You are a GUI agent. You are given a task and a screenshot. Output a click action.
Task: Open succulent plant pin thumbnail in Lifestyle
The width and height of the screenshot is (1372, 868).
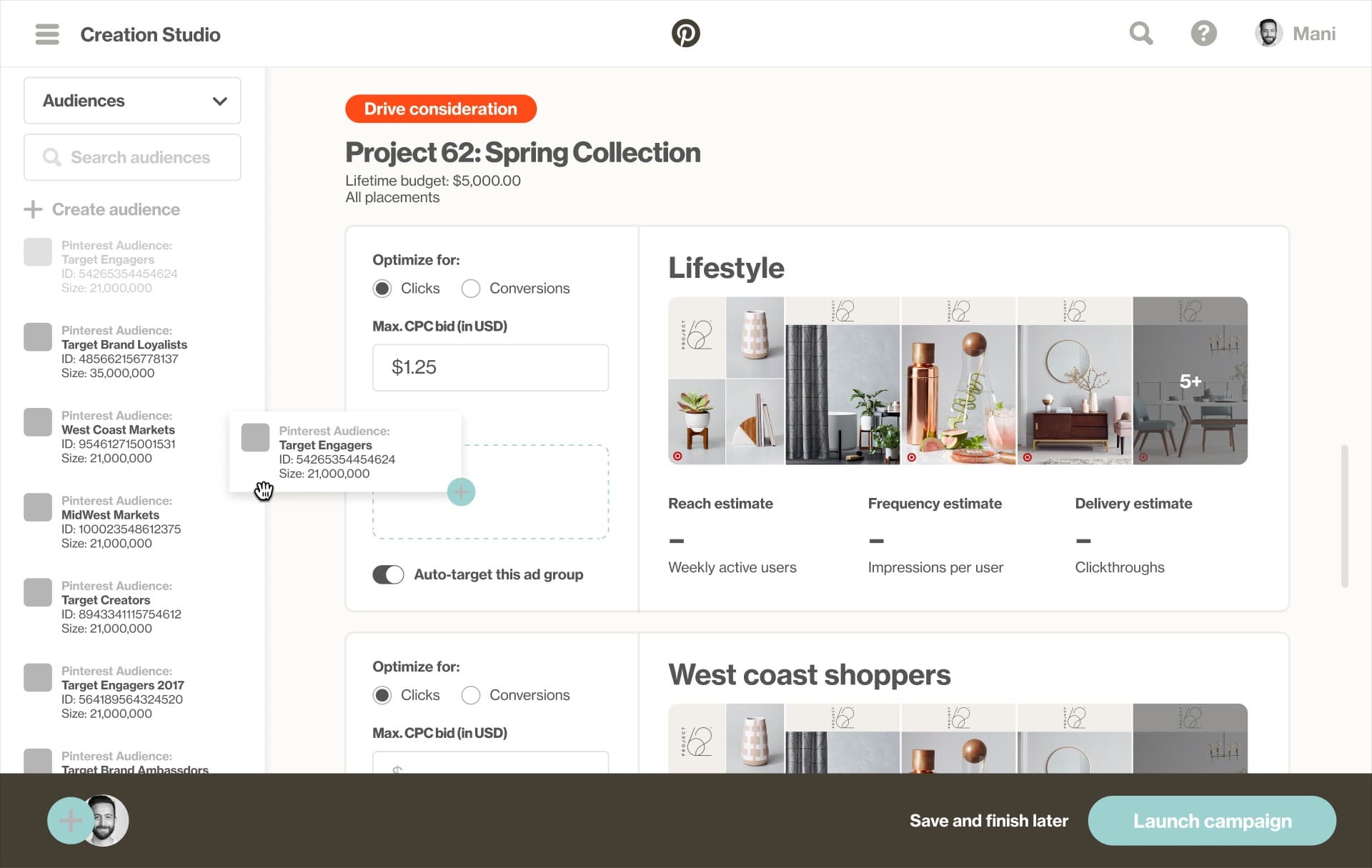[x=697, y=422]
